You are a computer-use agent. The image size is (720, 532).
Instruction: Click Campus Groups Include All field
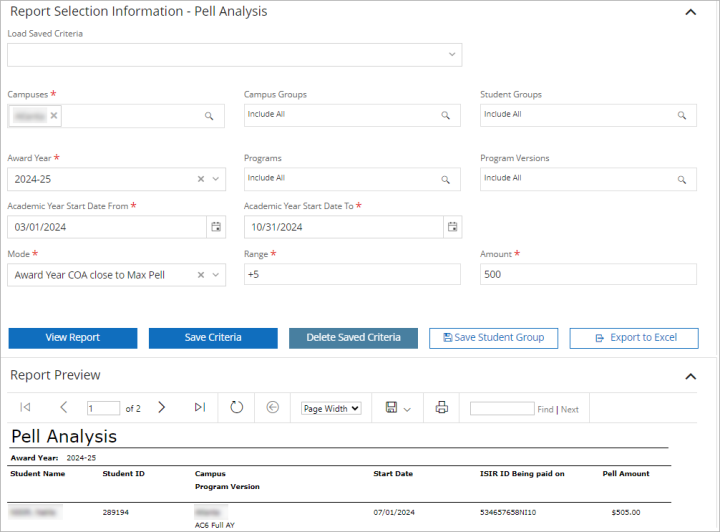(352, 115)
